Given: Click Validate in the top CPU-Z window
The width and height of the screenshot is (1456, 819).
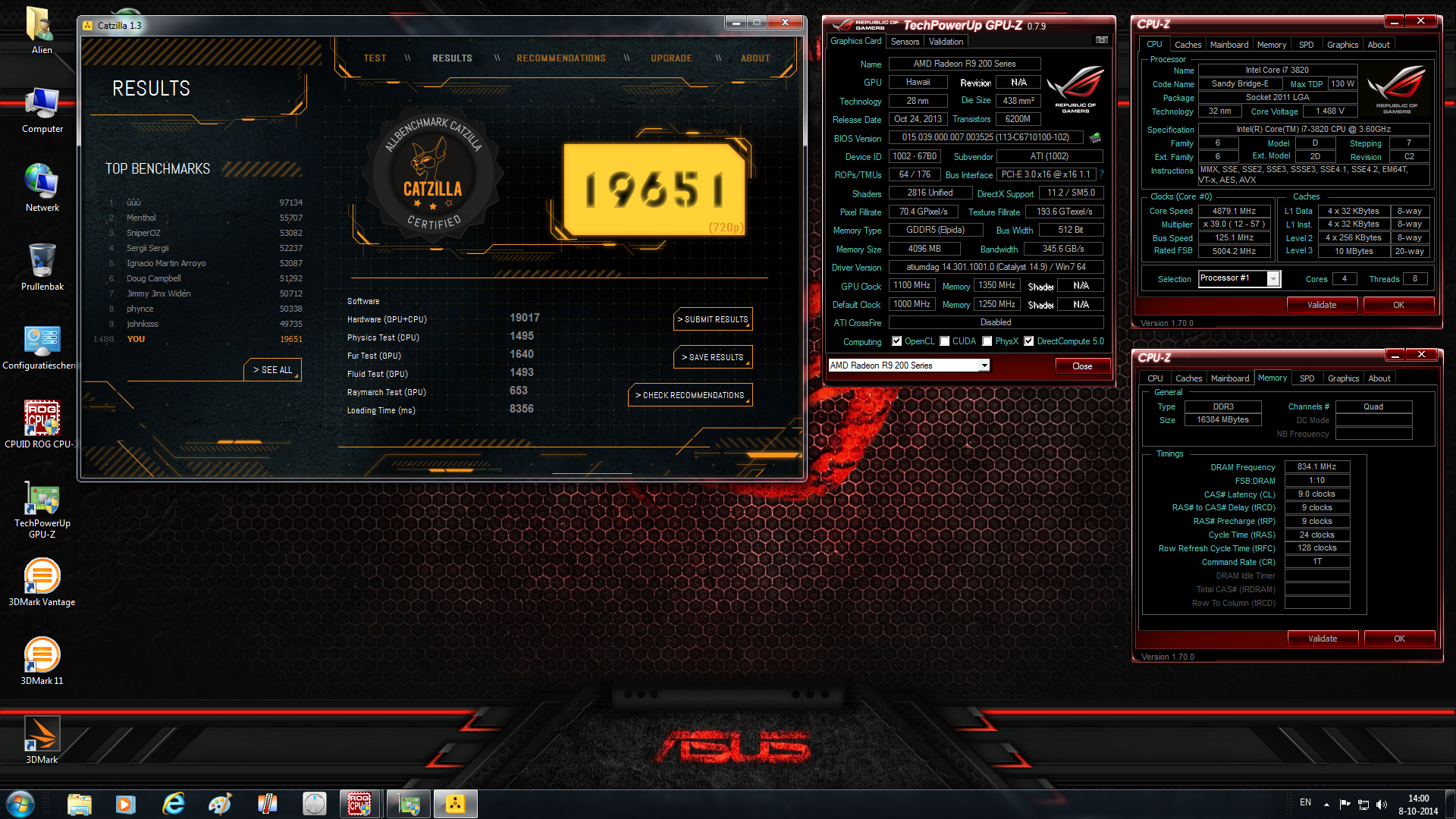Looking at the screenshot, I should (1322, 305).
